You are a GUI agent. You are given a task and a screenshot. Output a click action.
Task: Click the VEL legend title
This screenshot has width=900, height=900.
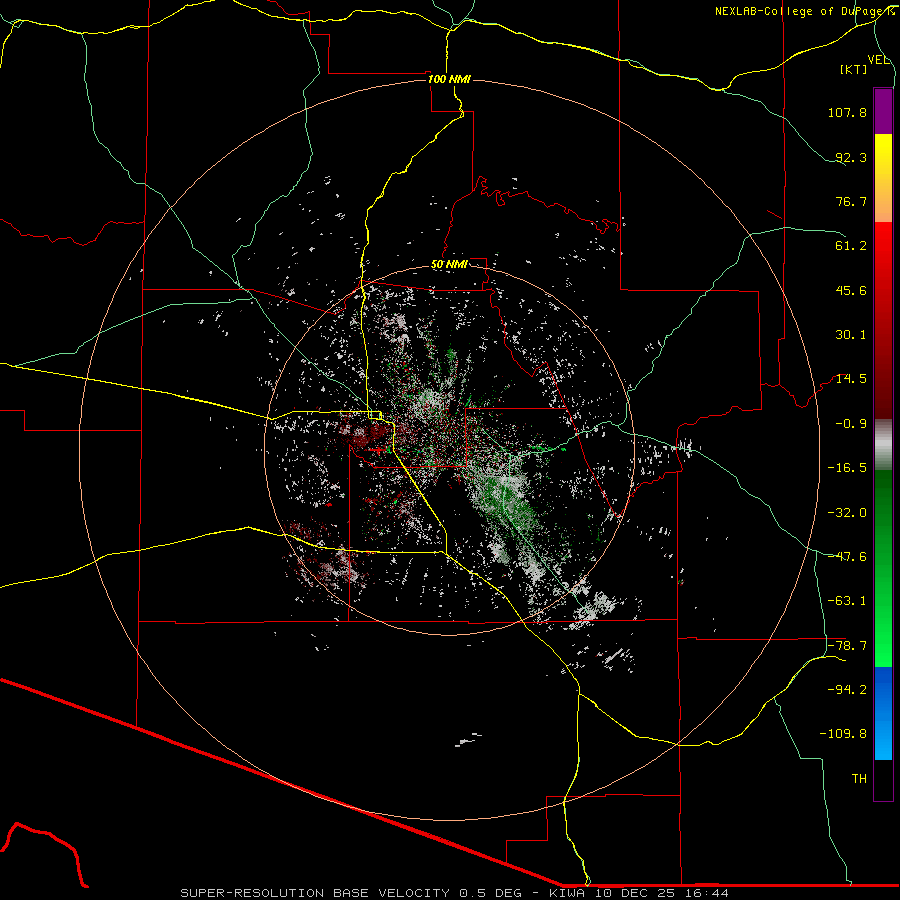[x=878, y=60]
